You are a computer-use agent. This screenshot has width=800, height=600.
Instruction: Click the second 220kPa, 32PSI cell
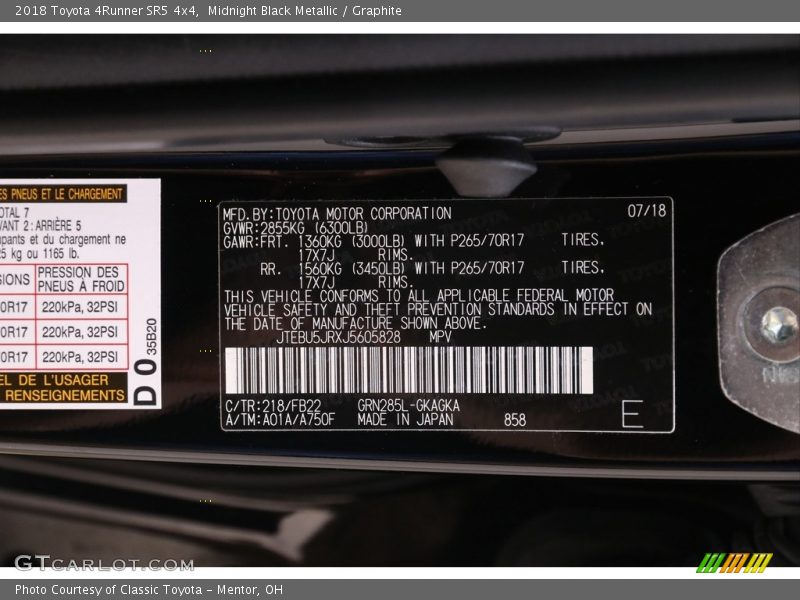coord(80,332)
